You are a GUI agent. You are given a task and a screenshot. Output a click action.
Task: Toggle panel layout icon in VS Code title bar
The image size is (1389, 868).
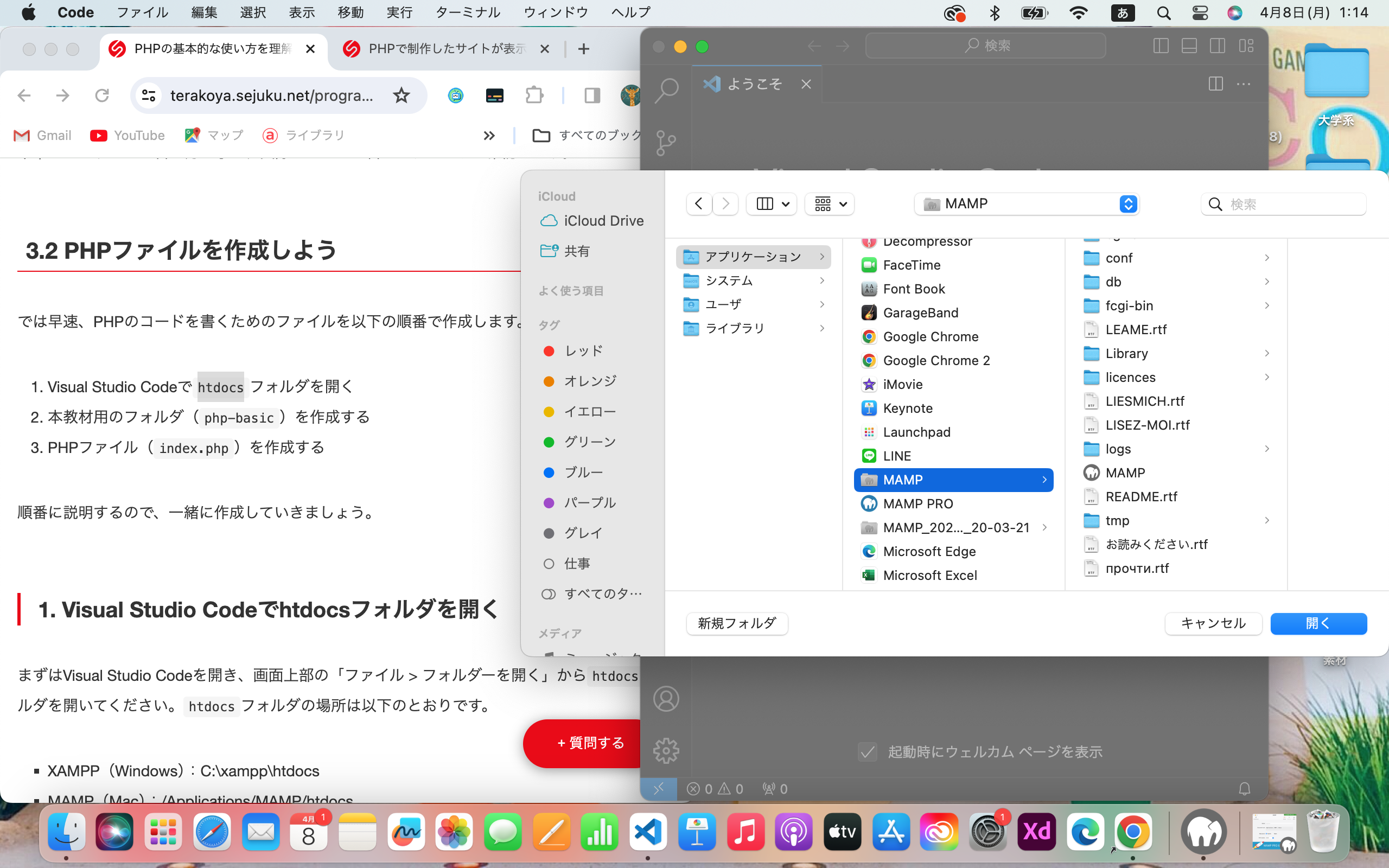1189,46
